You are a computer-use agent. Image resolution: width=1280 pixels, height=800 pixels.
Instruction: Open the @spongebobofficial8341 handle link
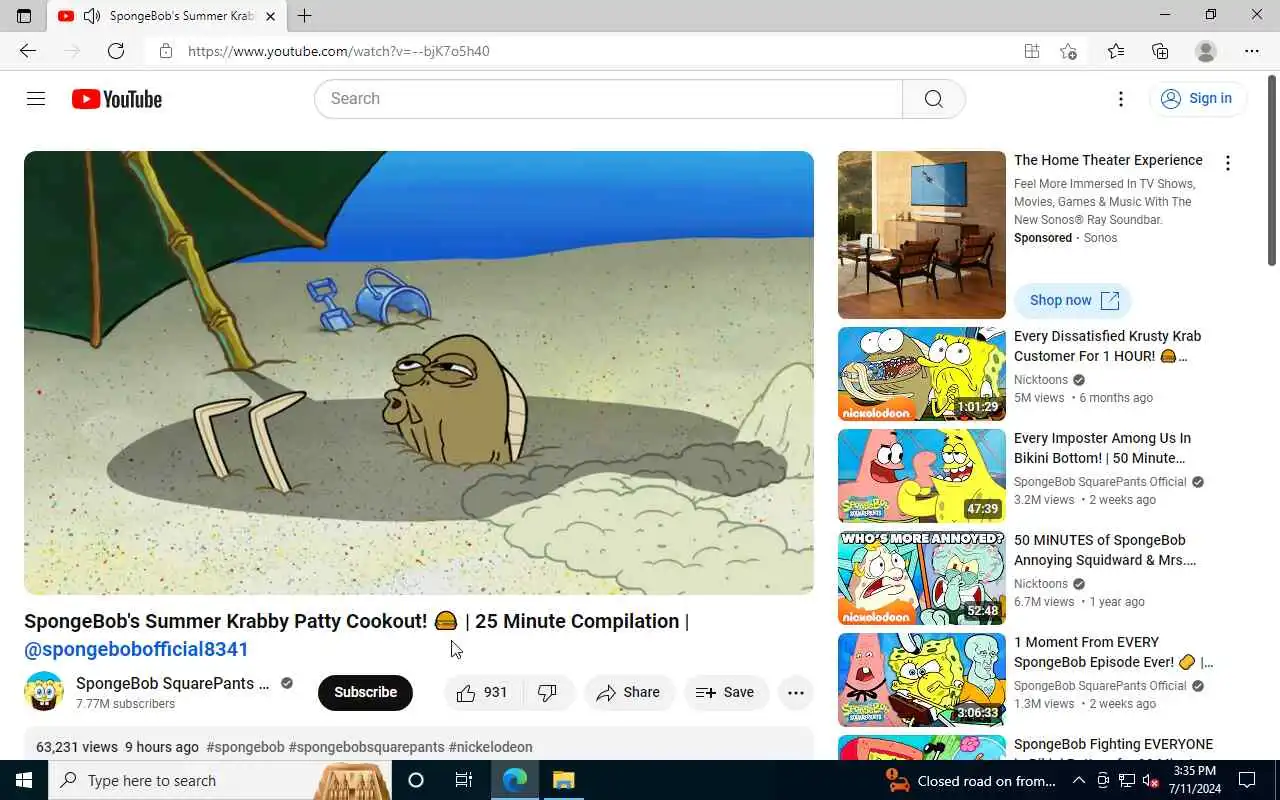(136, 649)
